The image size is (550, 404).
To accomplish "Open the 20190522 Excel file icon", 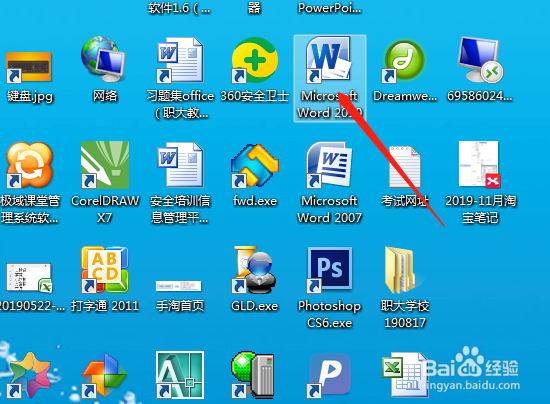I will 29,277.
